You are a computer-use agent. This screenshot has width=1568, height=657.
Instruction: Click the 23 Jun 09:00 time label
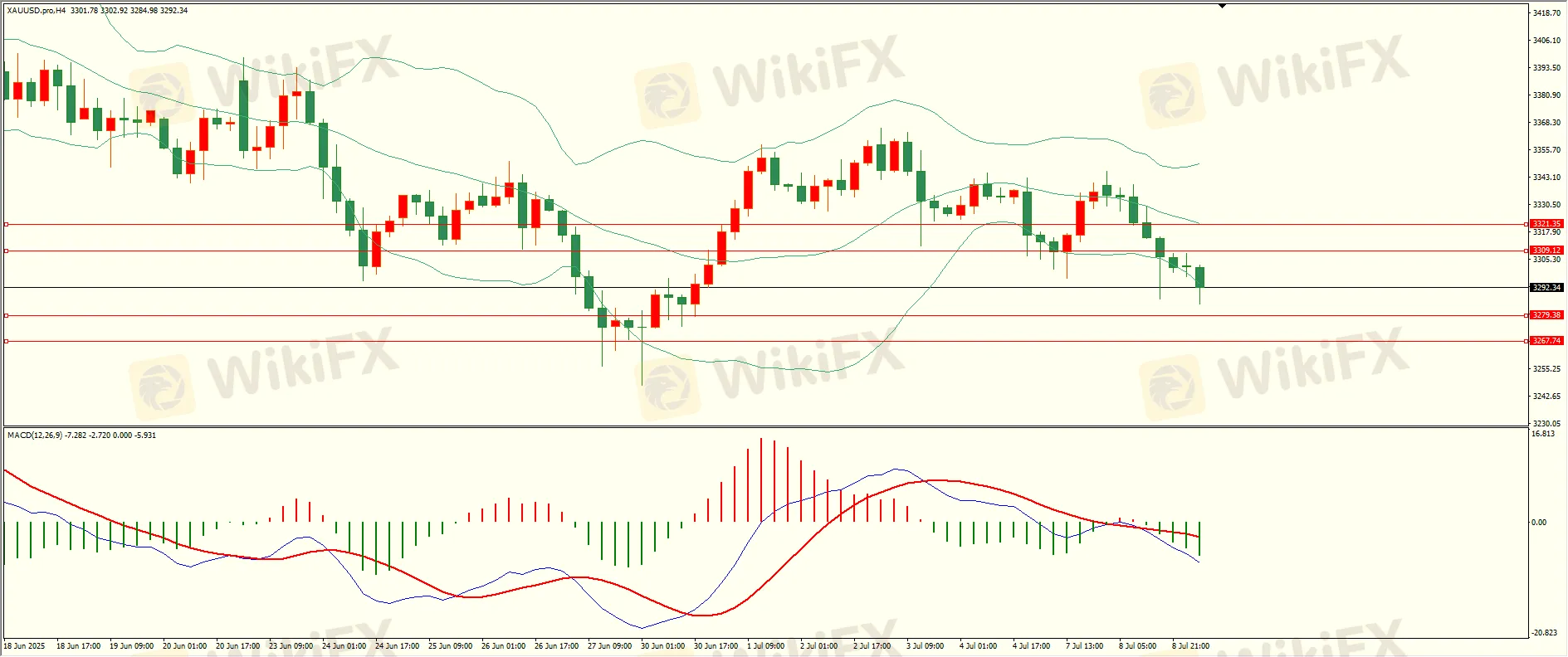tap(291, 646)
